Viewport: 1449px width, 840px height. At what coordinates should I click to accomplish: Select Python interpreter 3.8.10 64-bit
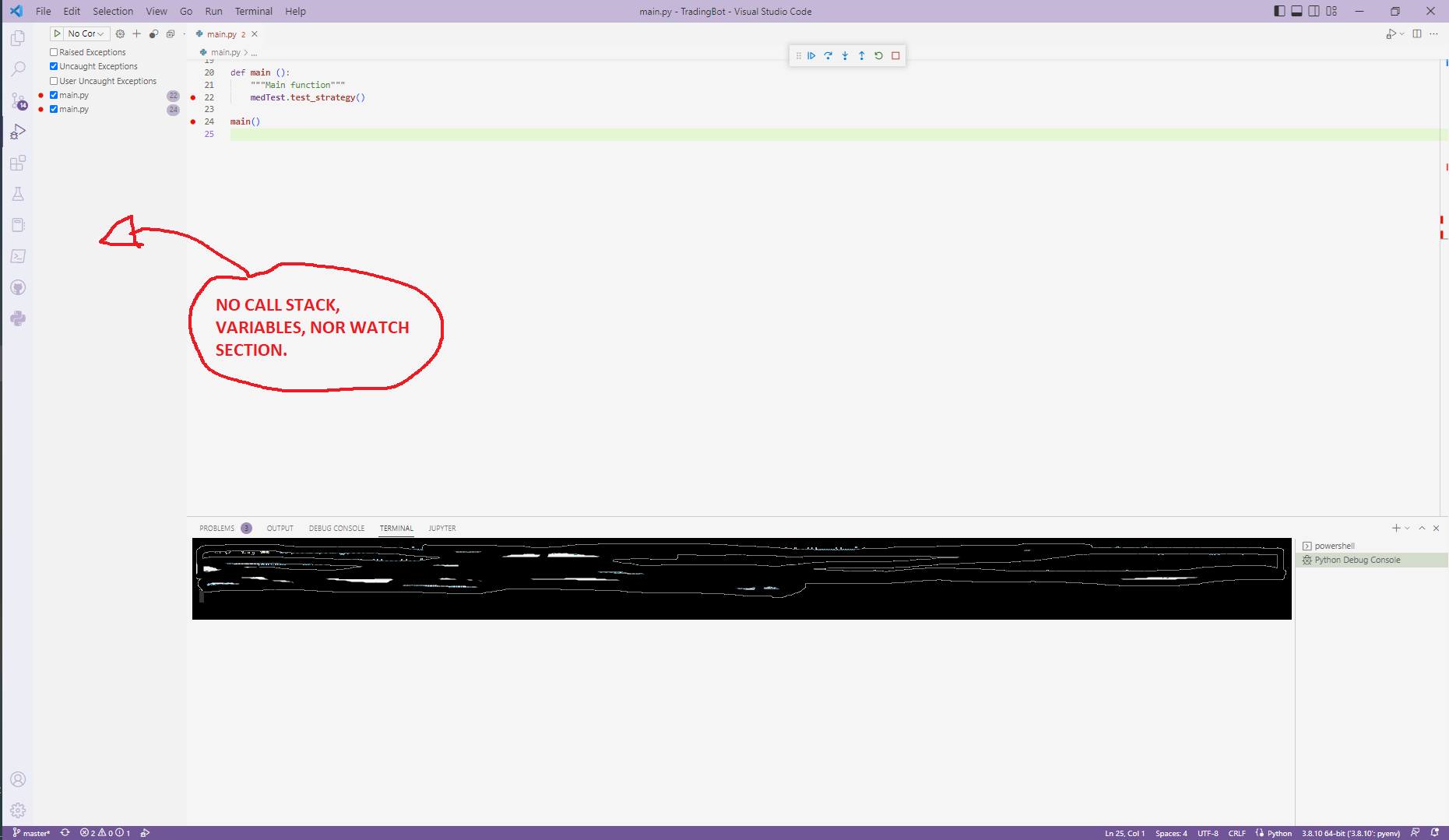[x=1351, y=833]
